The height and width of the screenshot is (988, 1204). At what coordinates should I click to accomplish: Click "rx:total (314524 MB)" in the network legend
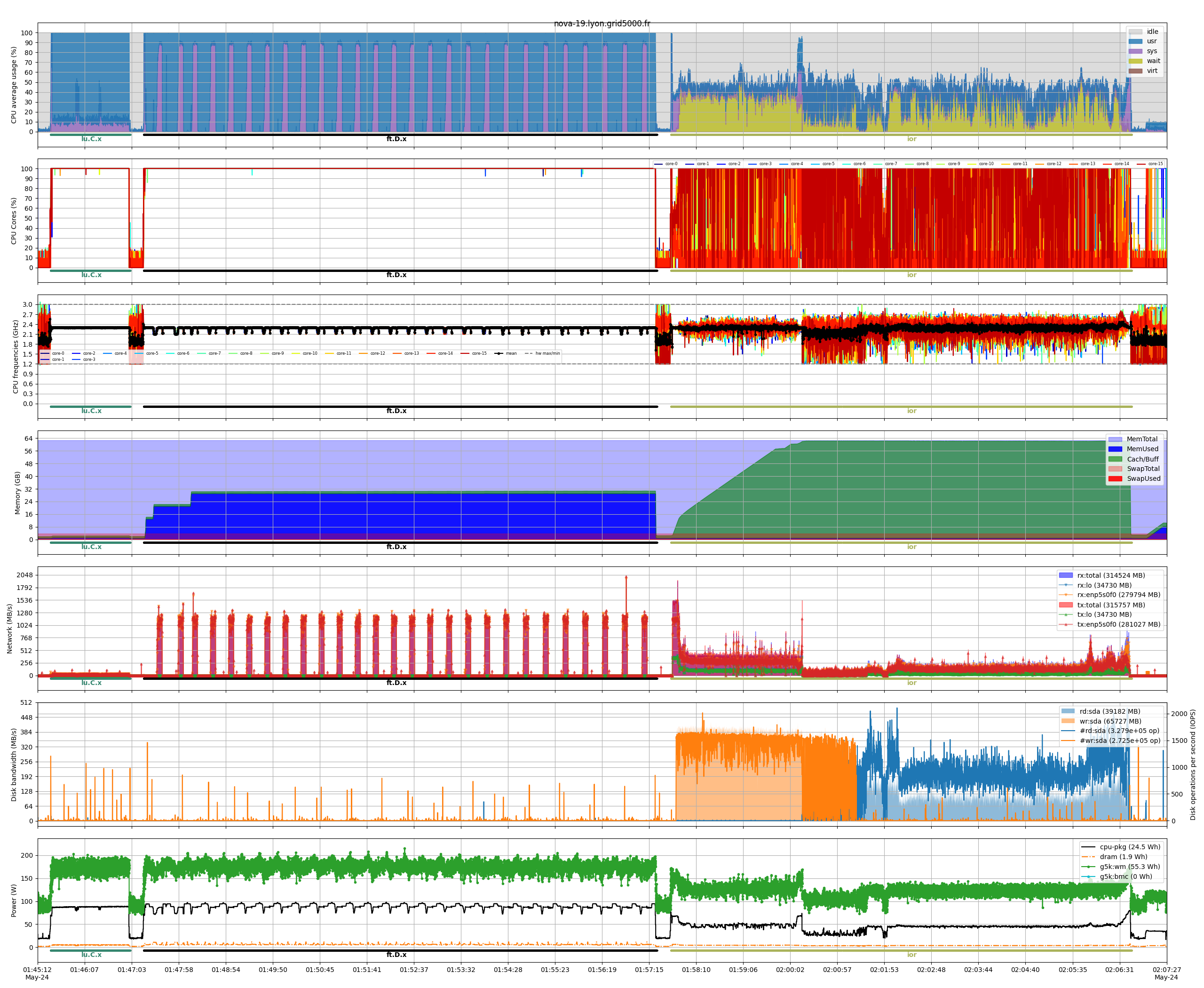(1111, 575)
